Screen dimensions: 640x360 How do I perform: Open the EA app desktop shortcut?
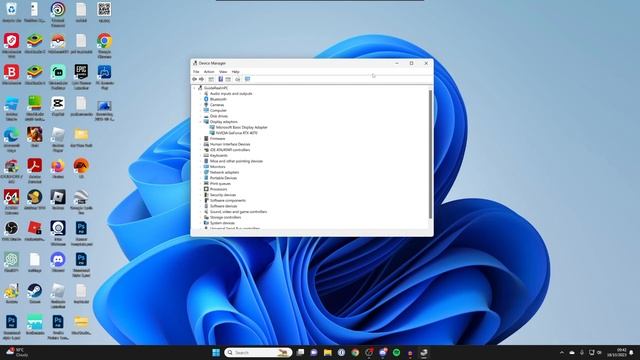(x=81, y=169)
